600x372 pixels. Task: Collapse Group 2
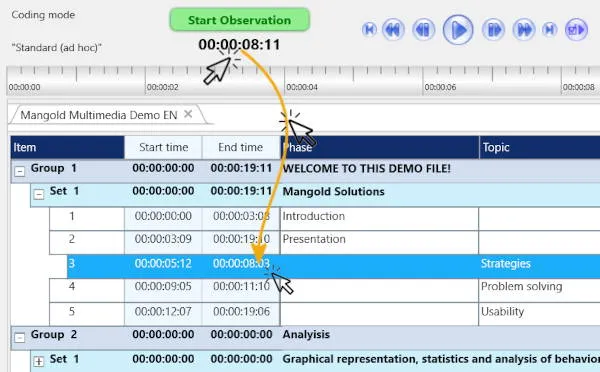(20, 338)
